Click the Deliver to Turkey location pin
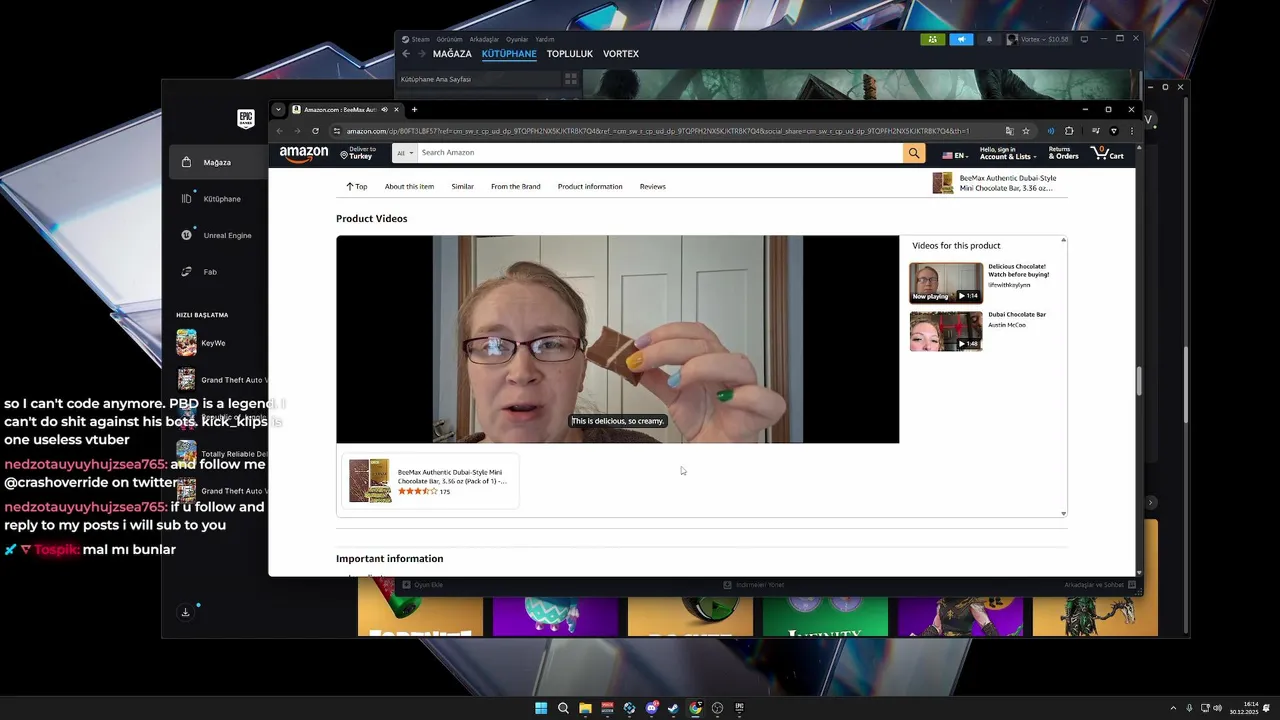 (344, 155)
